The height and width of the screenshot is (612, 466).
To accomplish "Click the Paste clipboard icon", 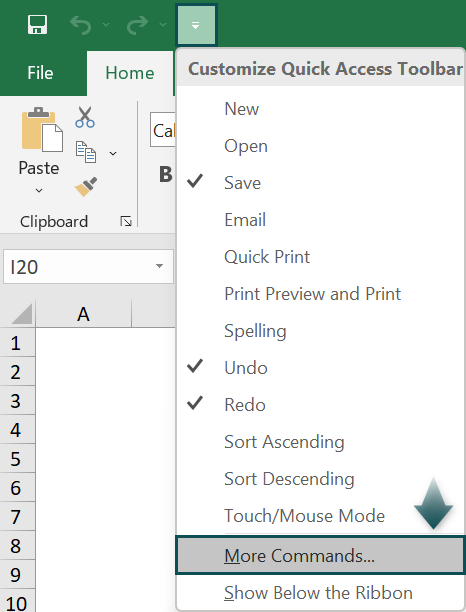I will [42, 129].
